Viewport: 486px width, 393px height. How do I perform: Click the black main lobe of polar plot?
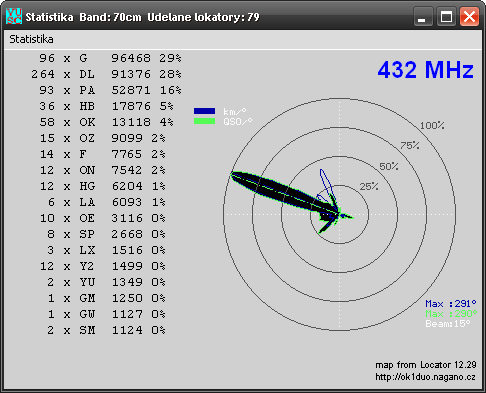coord(284,192)
